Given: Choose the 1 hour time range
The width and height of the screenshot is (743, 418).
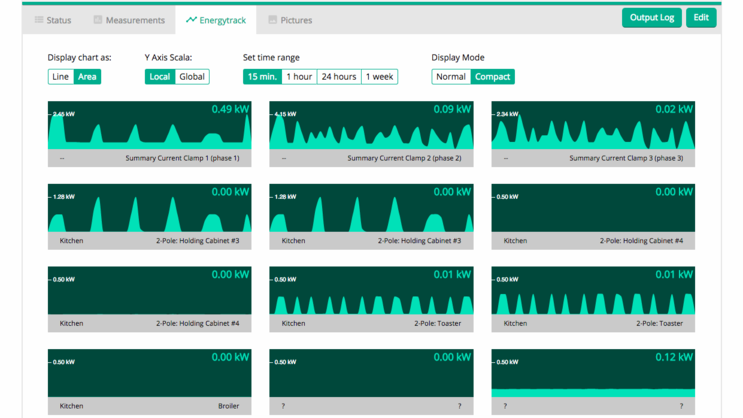Looking at the screenshot, I should tap(299, 77).
